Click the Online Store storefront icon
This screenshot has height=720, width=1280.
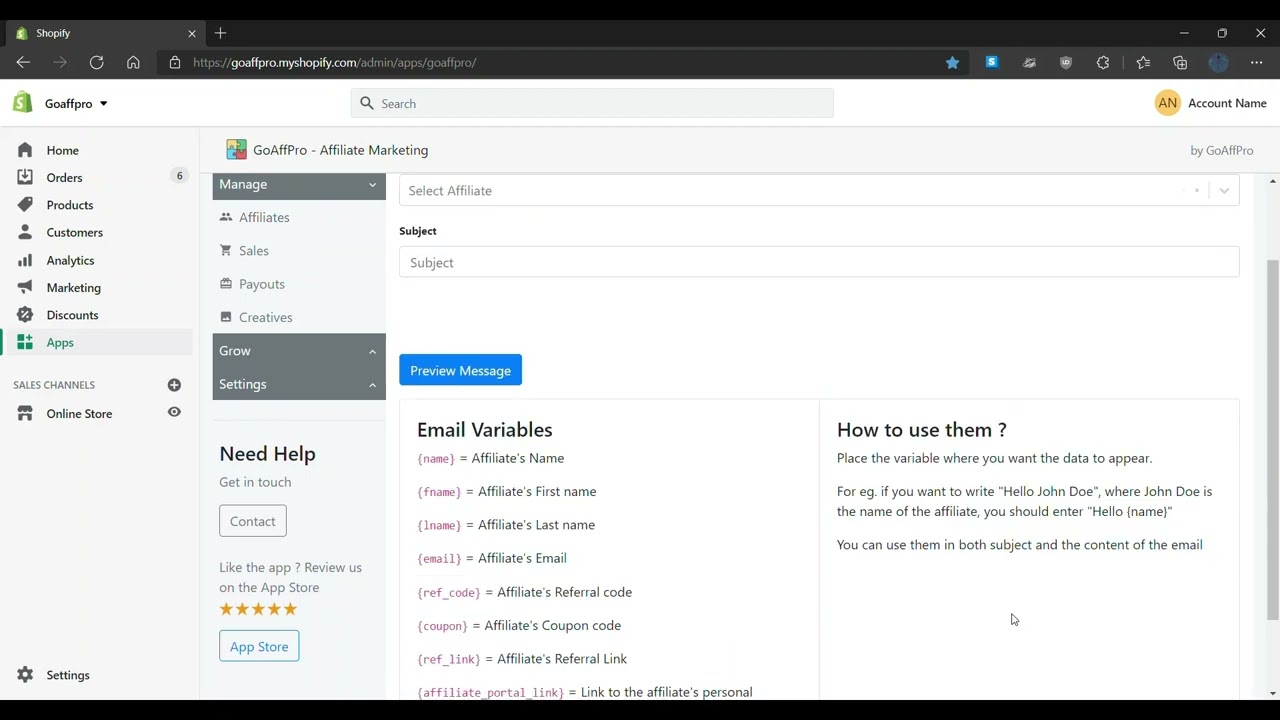pyautogui.click(x=25, y=413)
